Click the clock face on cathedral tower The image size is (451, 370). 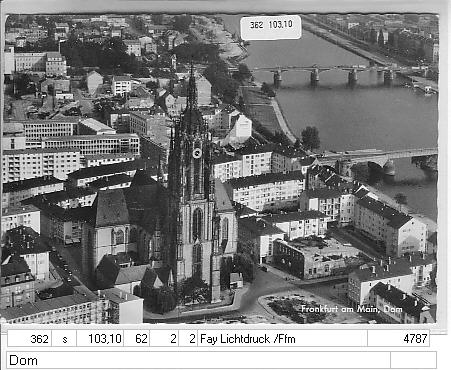(x=197, y=153)
